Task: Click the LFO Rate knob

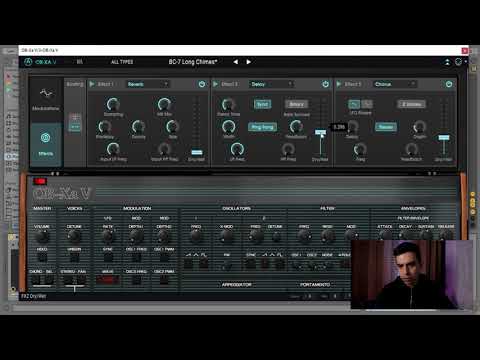Action: 108,236
